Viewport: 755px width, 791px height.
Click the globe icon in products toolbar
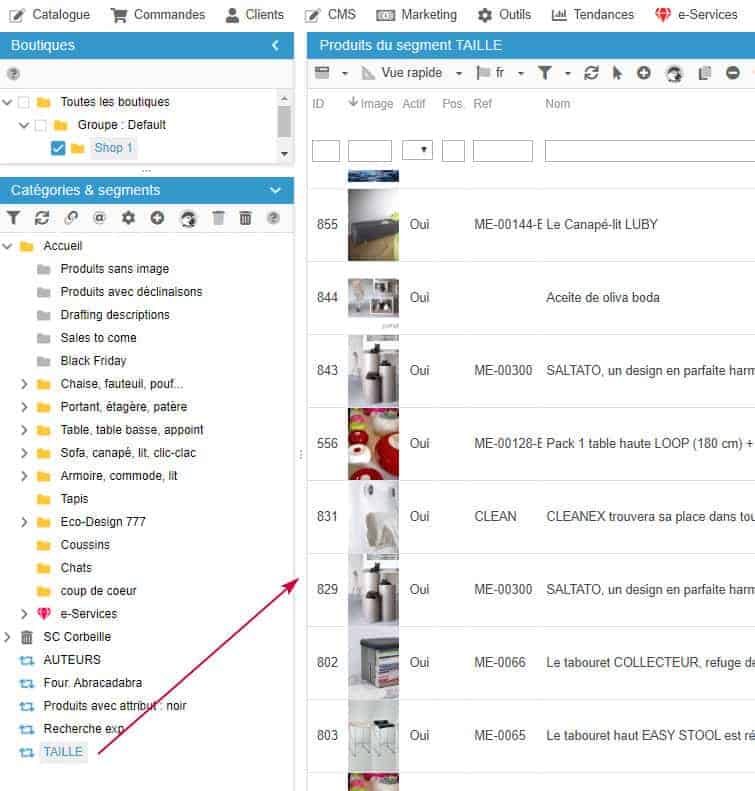[674, 74]
